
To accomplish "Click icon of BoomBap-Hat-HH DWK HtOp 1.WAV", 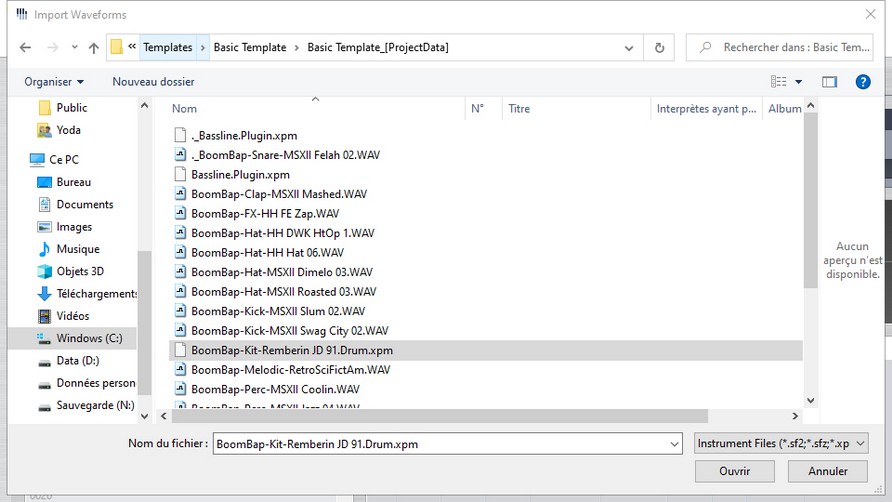I will (x=180, y=233).
